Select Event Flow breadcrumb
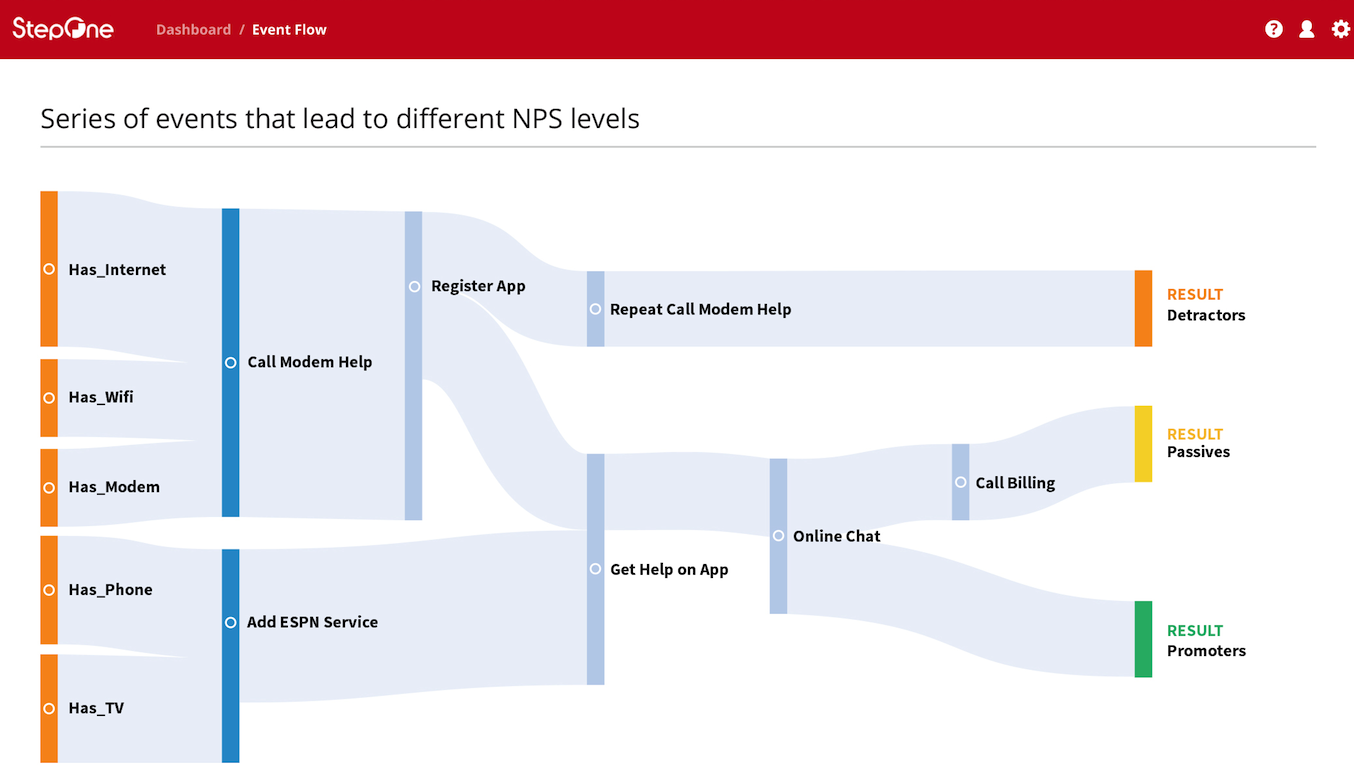The image size is (1354, 772). coord(289,29)
